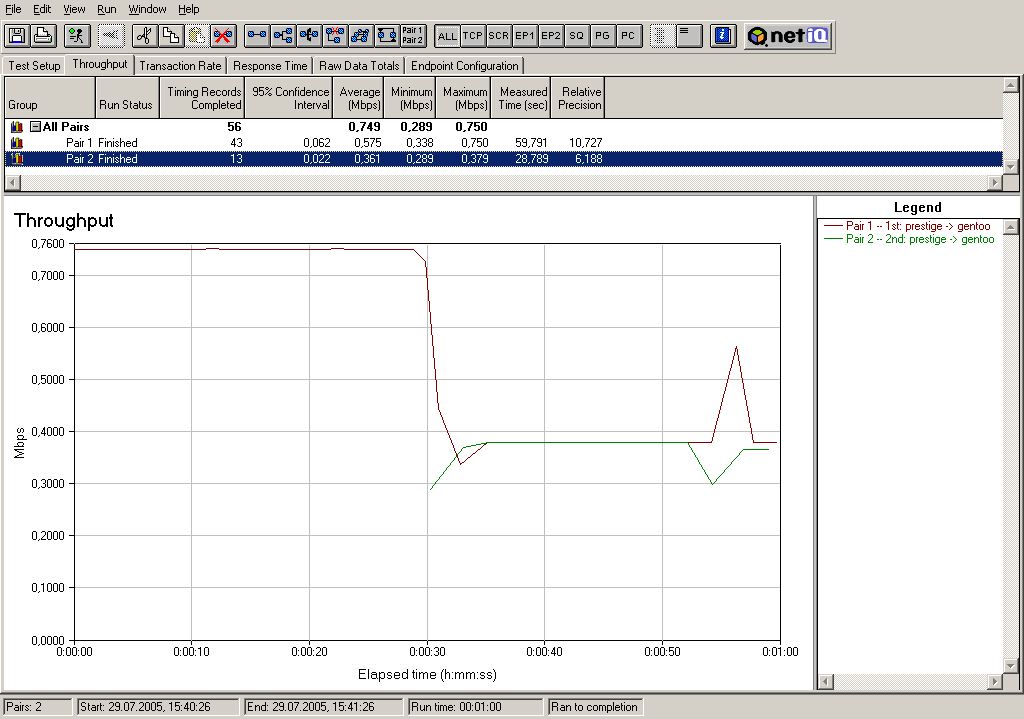Screen dimensions: 1024x719
Task: Click the Minimum (Mbps) column header
Action: point(410,98)
